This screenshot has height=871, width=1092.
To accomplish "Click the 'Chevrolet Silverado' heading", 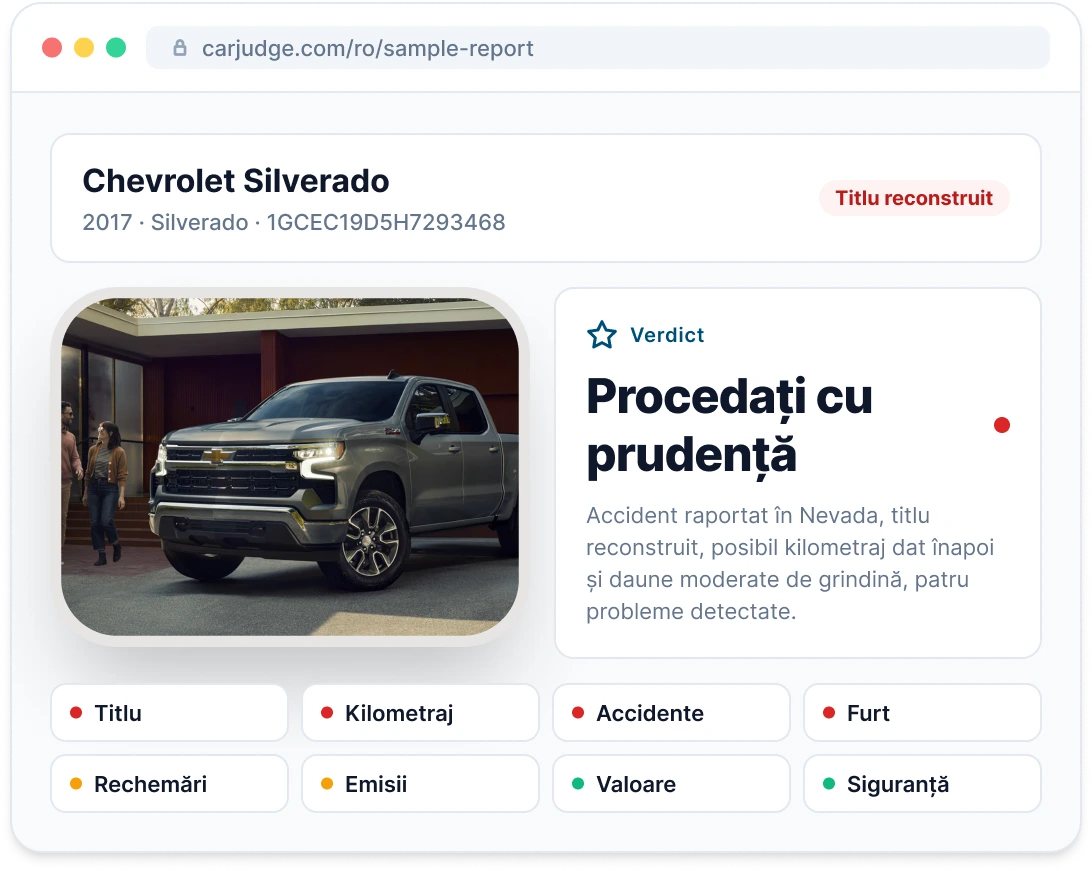I will coord(235,181).
